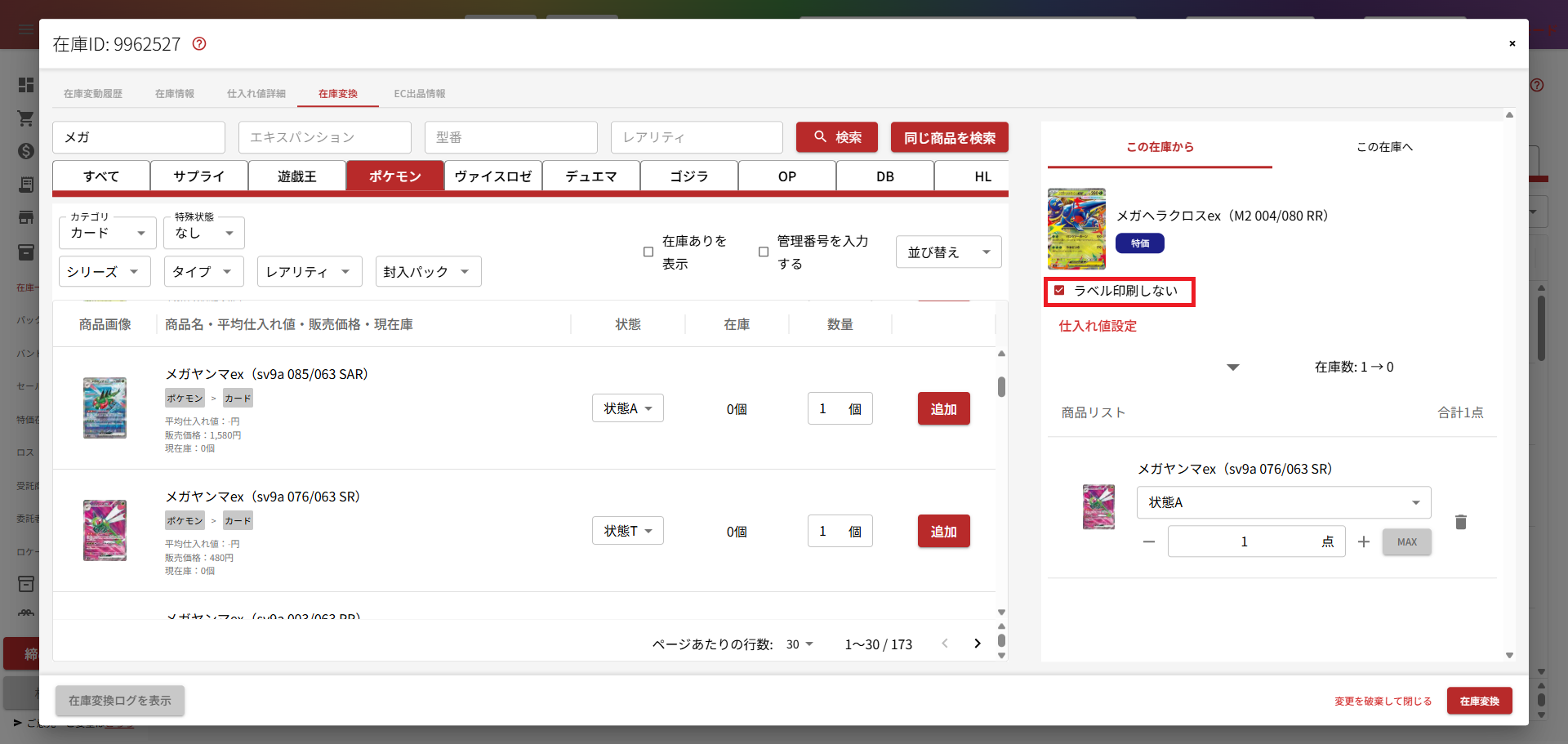Open the 並び替え sort dropdown
Screen dimensions: 1568x744
pos(948,252)
